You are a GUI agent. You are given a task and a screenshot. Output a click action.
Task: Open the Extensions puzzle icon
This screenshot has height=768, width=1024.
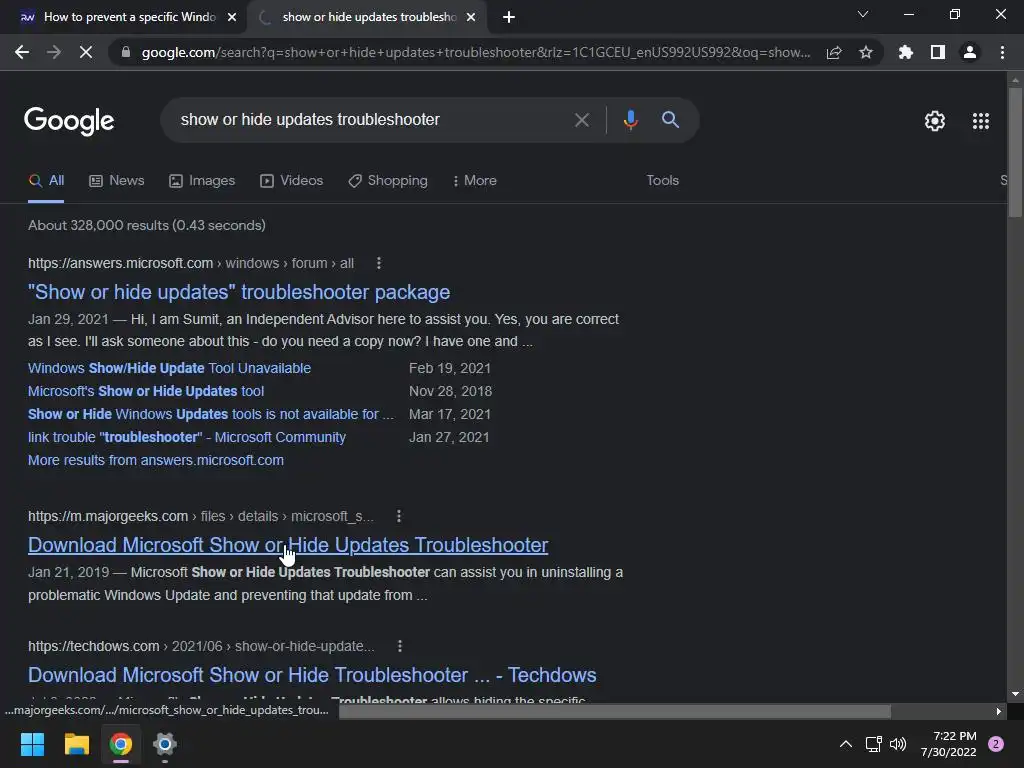pos(905,52)
